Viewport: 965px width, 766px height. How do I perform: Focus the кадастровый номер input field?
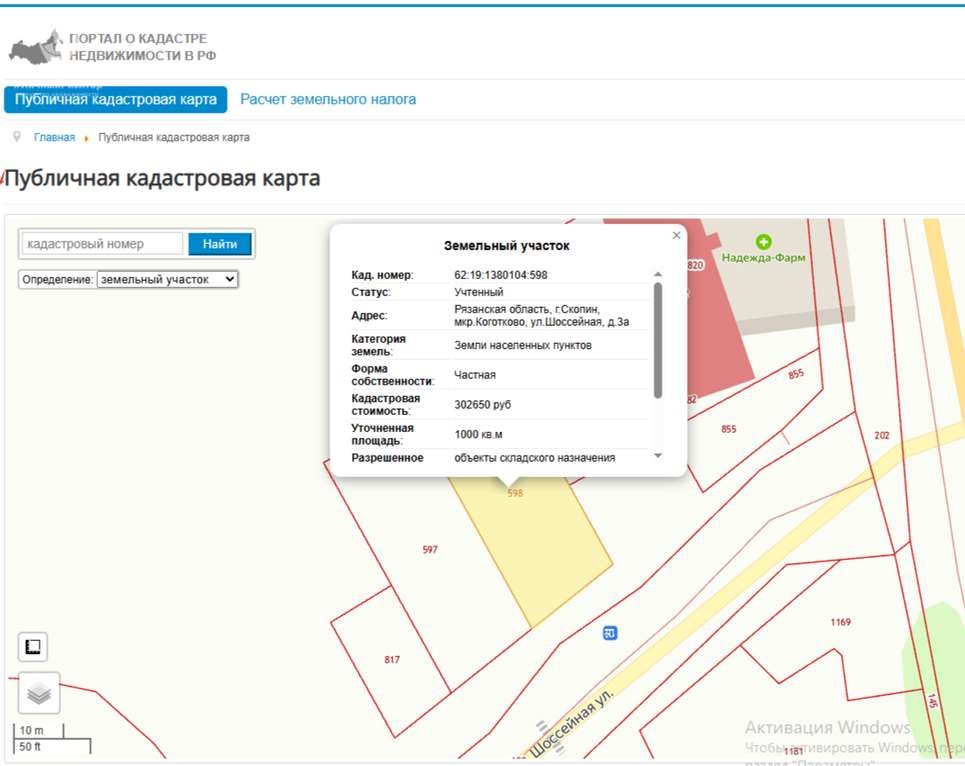[102, 244]
